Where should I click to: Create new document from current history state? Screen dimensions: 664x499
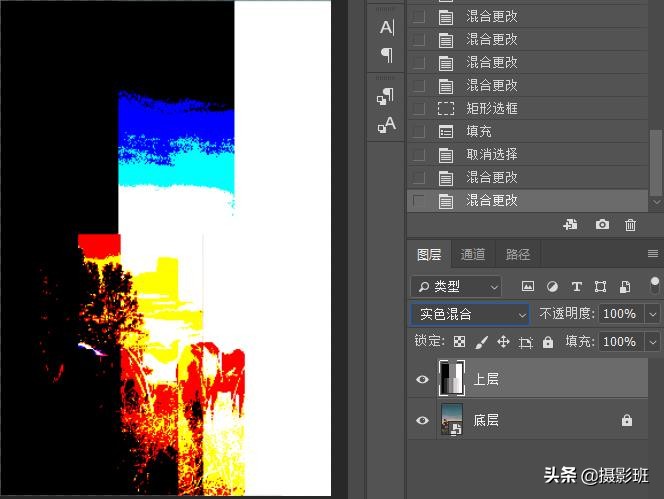(x=570, y=225)
